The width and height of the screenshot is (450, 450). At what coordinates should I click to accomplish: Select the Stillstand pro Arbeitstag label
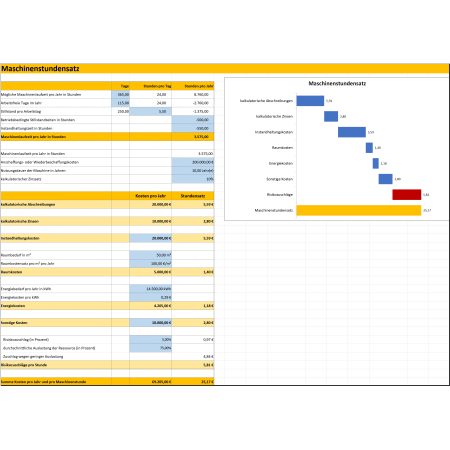tap(21, 111)
